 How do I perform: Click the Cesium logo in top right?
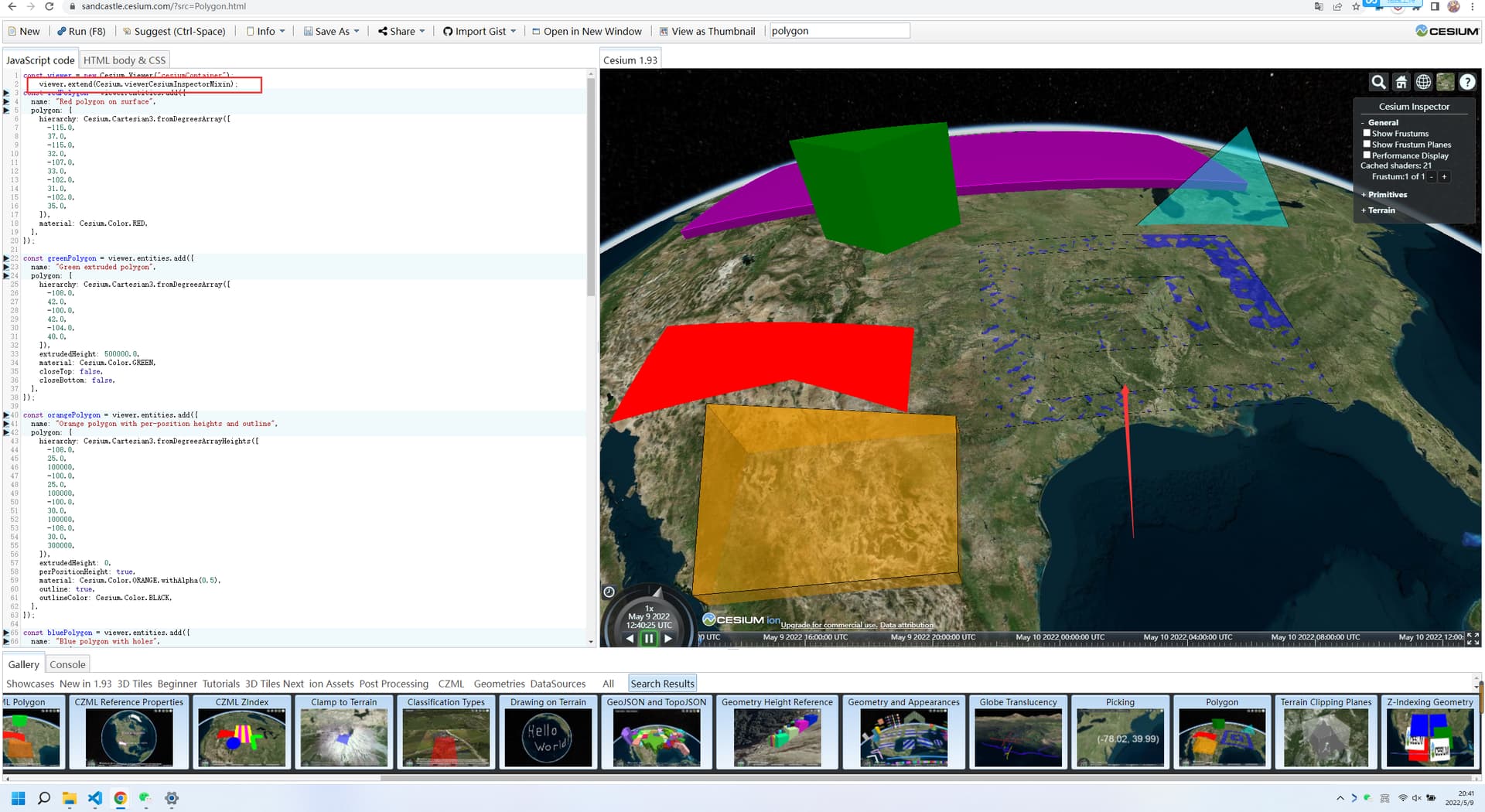point(1447,31)
